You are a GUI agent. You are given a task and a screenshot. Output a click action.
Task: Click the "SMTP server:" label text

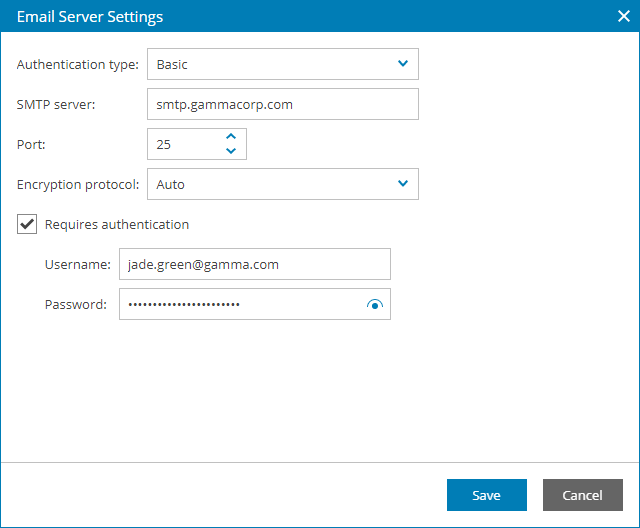click(x=56, y=105)
